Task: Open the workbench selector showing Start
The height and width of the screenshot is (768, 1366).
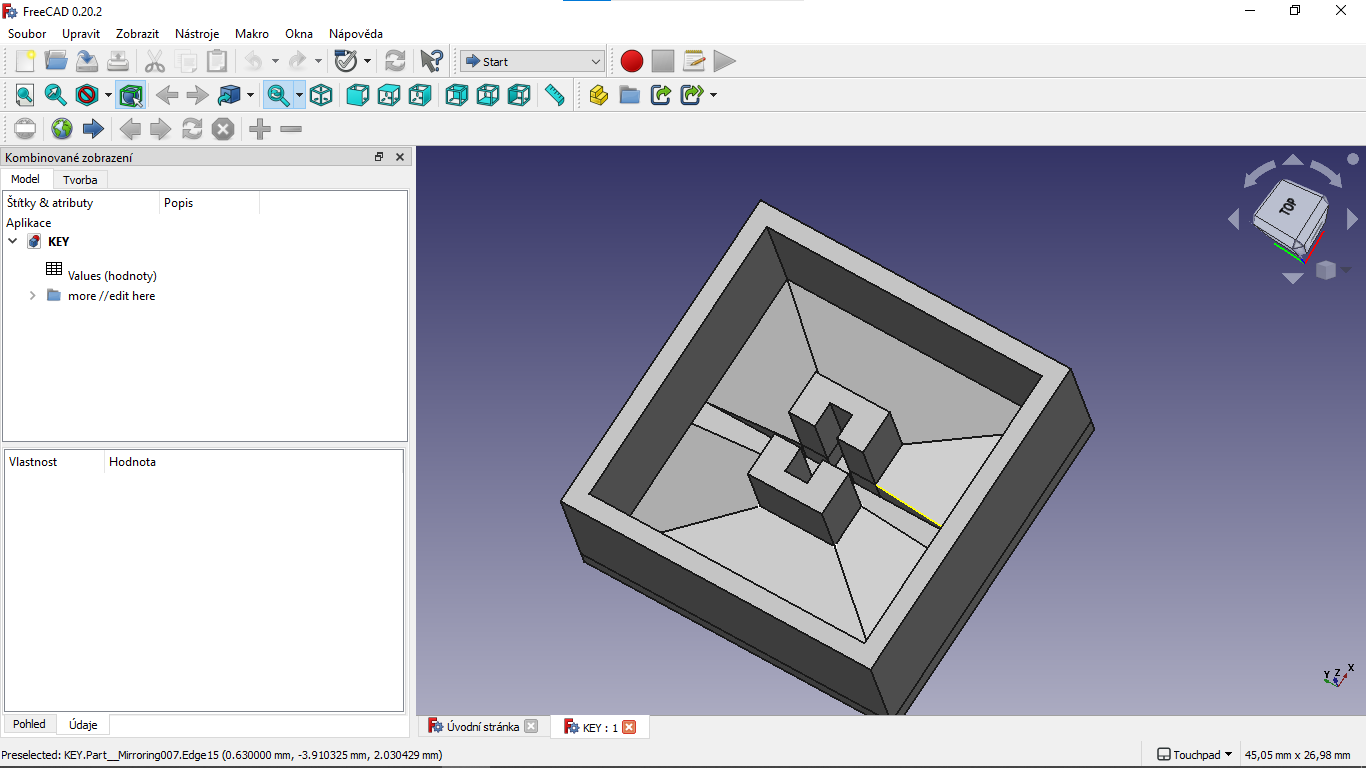Action: pyautogui.click(x=532, y=61)
